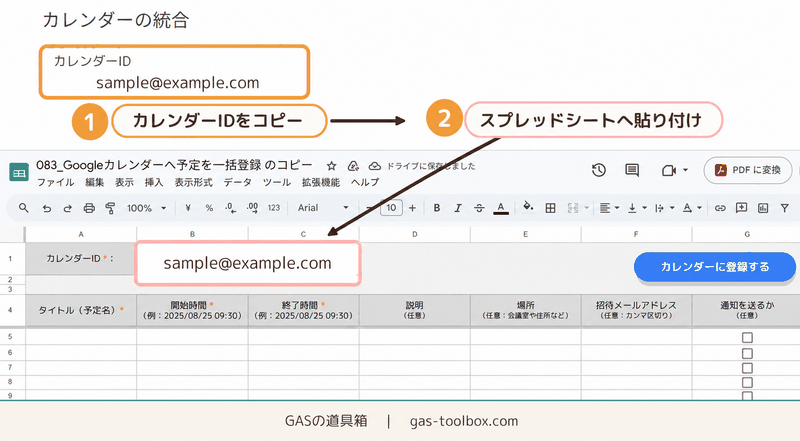Click the カレンダーに登録する button
Image resolution: width=800 pixels, height=441 pixels.
[x=715, y=266]
